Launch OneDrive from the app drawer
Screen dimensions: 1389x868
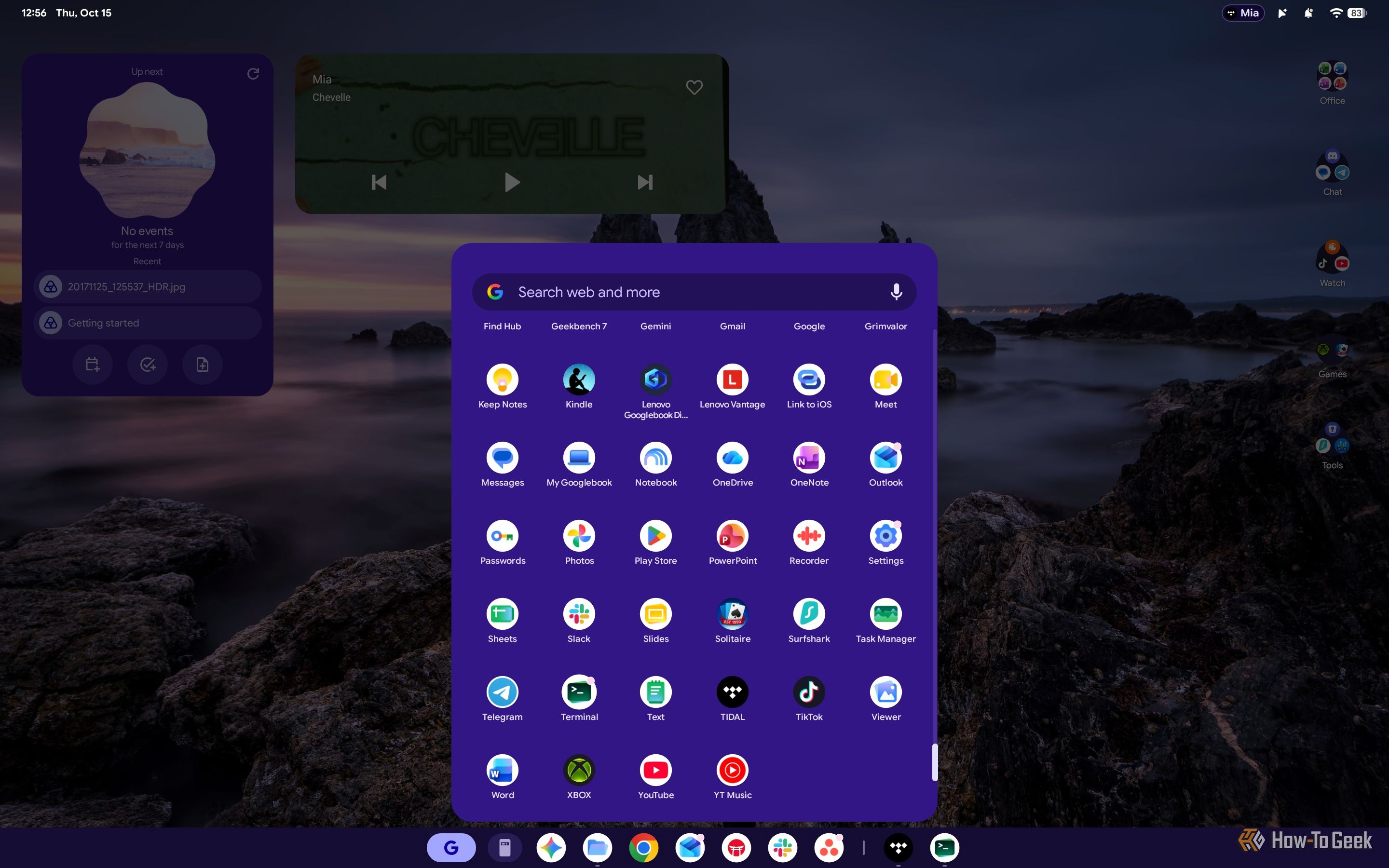coord(733,458)
